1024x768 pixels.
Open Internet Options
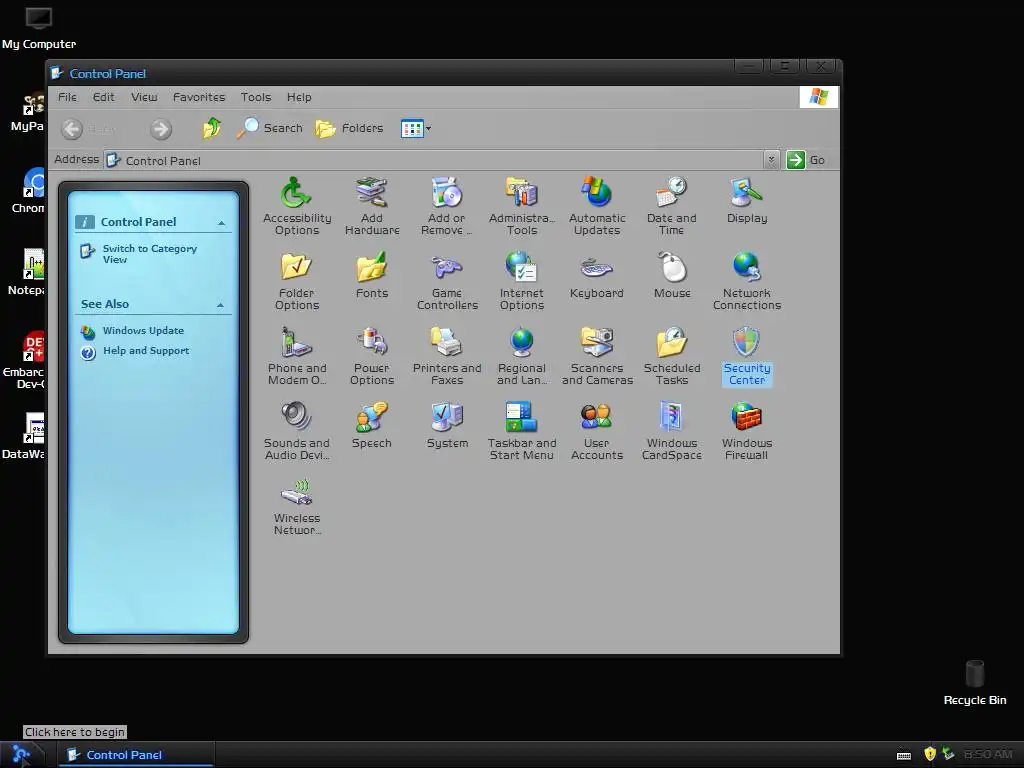(x=522, y=280)
